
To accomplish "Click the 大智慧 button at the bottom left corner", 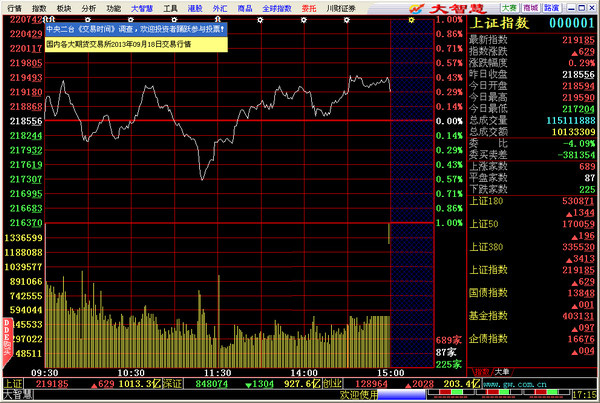I will (18, 395).
